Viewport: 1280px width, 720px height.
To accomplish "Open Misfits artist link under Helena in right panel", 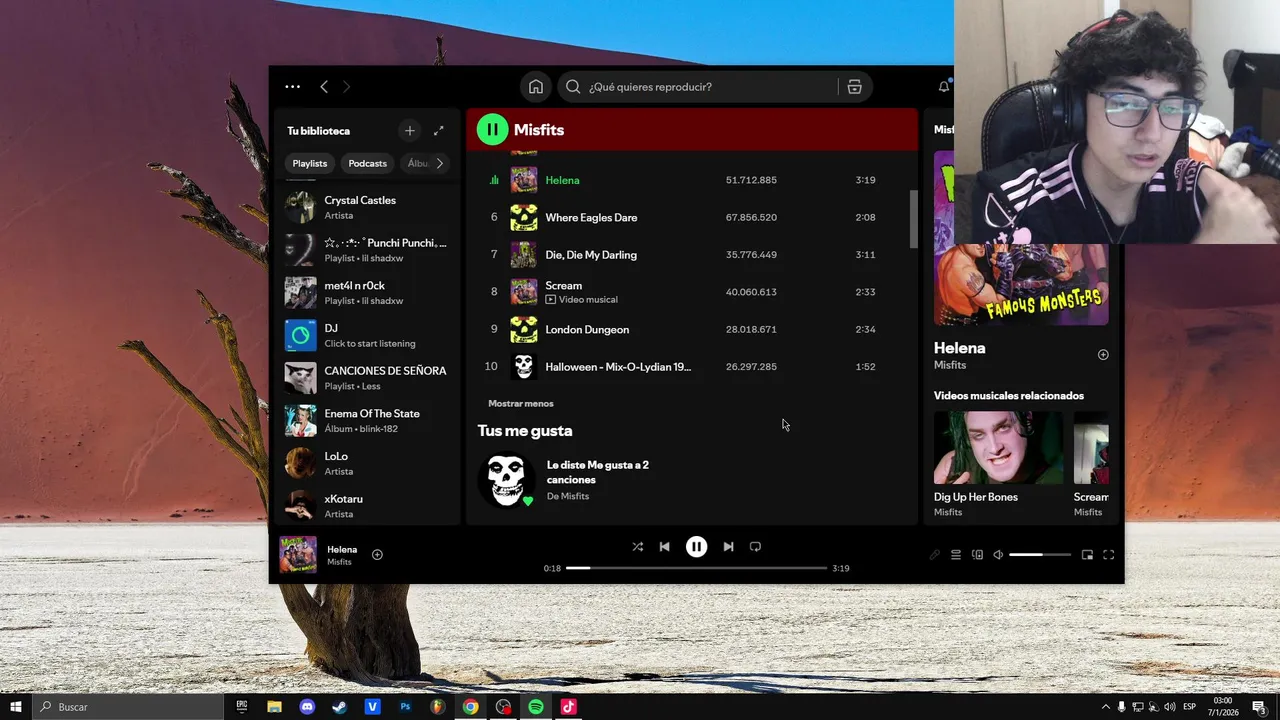I will coord(950,365).
